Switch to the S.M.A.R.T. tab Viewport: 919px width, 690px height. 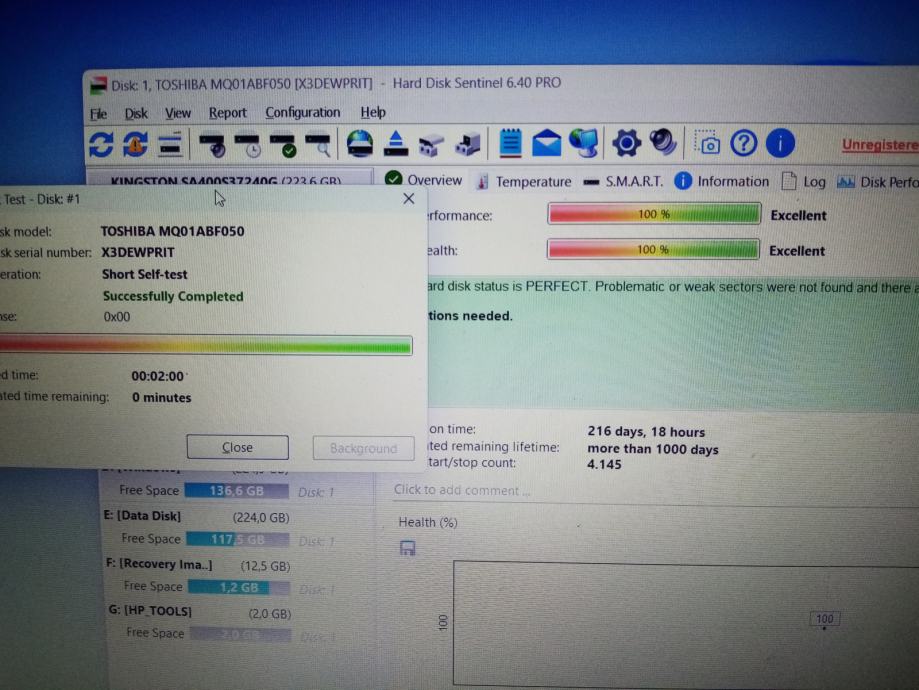[623, 182]
